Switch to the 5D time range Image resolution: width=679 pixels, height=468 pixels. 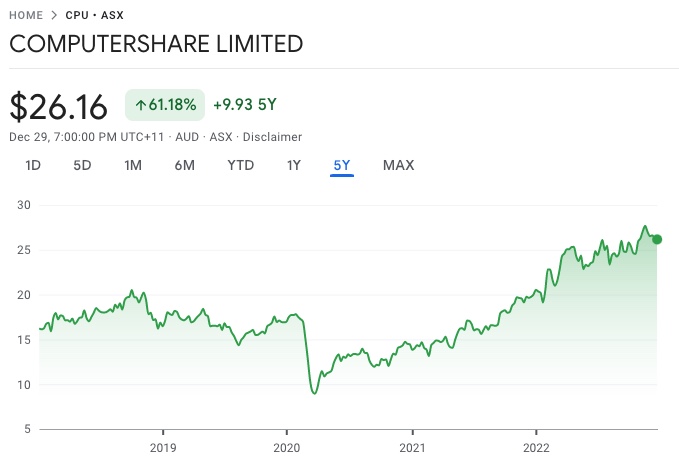point(82,165)
